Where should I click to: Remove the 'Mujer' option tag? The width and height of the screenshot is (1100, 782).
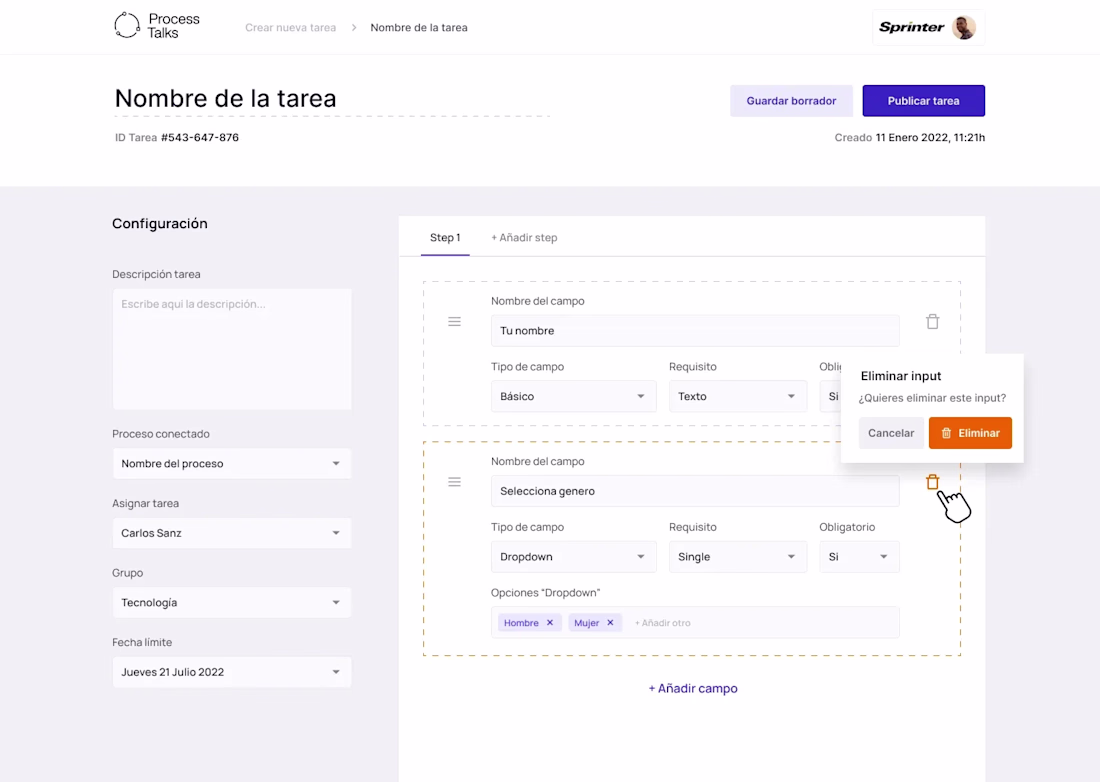coord(610,623)
